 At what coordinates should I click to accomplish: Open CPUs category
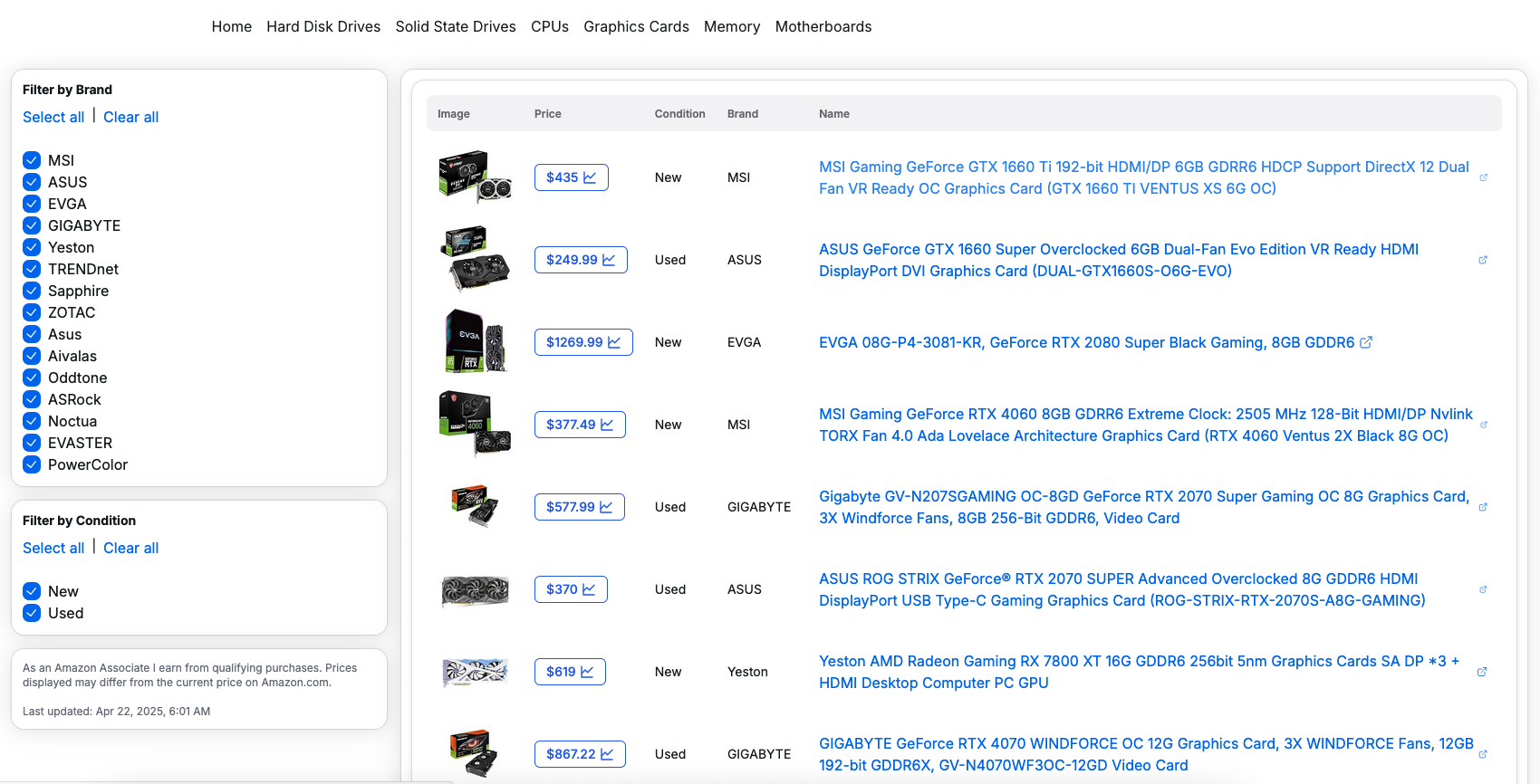pyautogui.click(x=550, y=27)
